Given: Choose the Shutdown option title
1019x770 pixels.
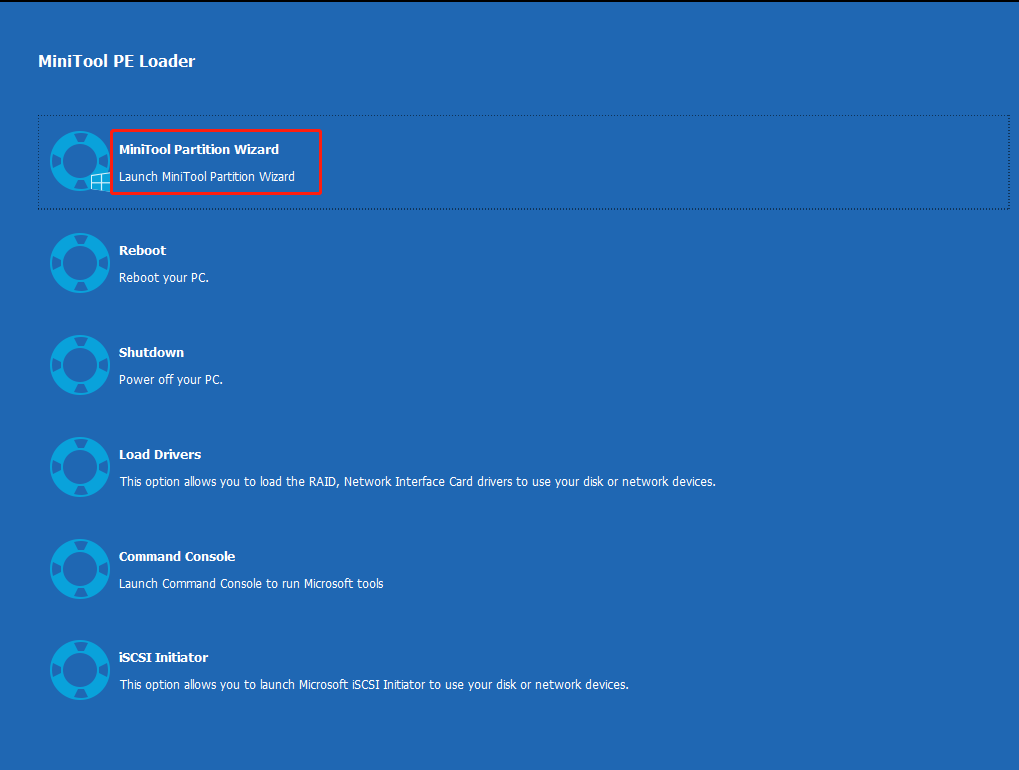Looking at the screenshot, I should tap(151, 353).
